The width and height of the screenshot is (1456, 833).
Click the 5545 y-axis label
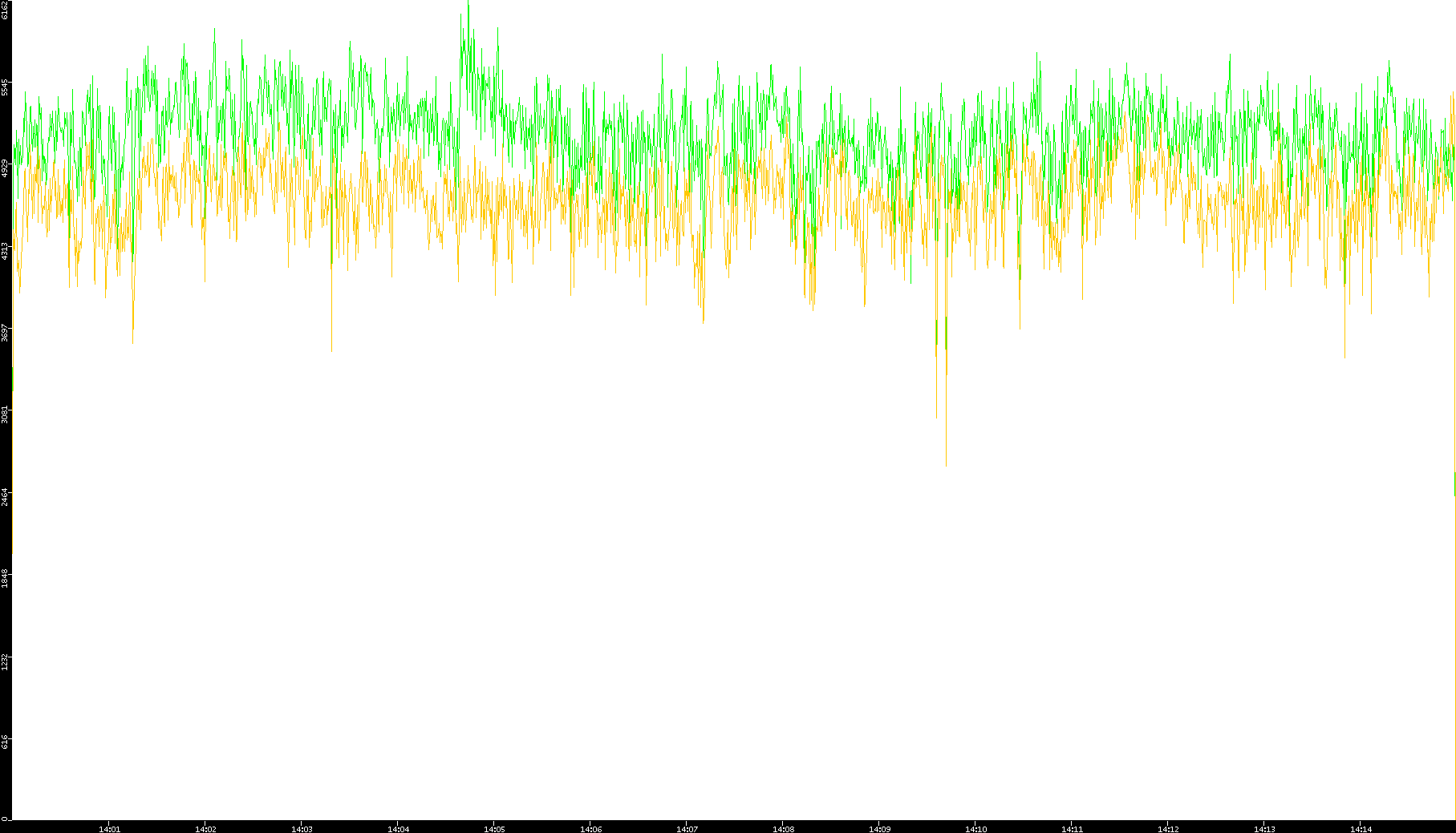pyautogui.click(x=6, y=87)
